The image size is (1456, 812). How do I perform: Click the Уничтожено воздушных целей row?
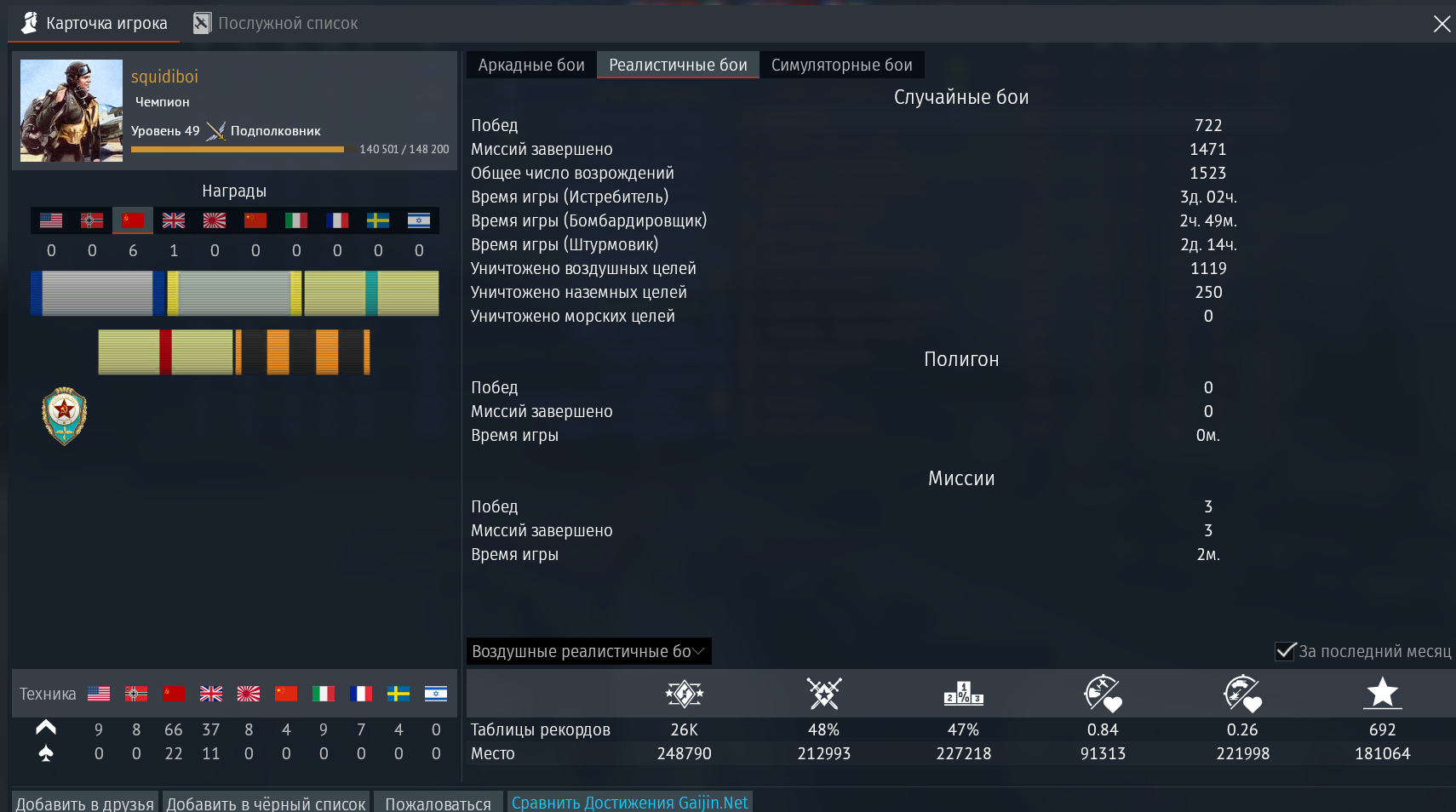(960, 268)
